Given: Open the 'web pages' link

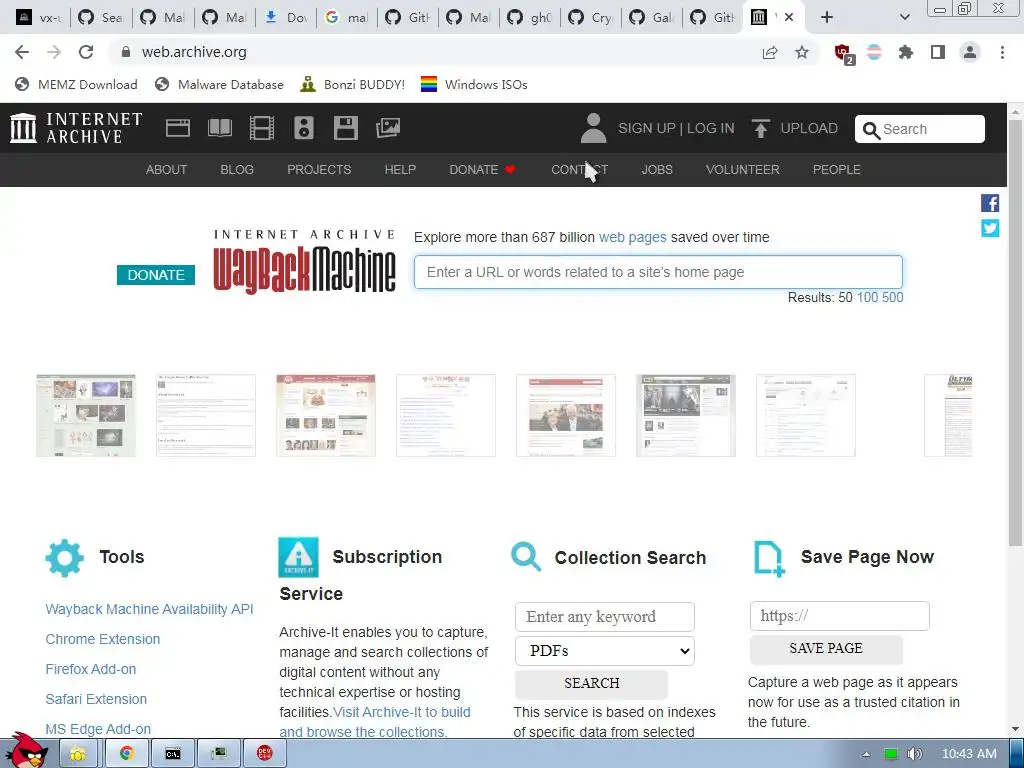Looking at the screenshot, I should click(633, 237).
